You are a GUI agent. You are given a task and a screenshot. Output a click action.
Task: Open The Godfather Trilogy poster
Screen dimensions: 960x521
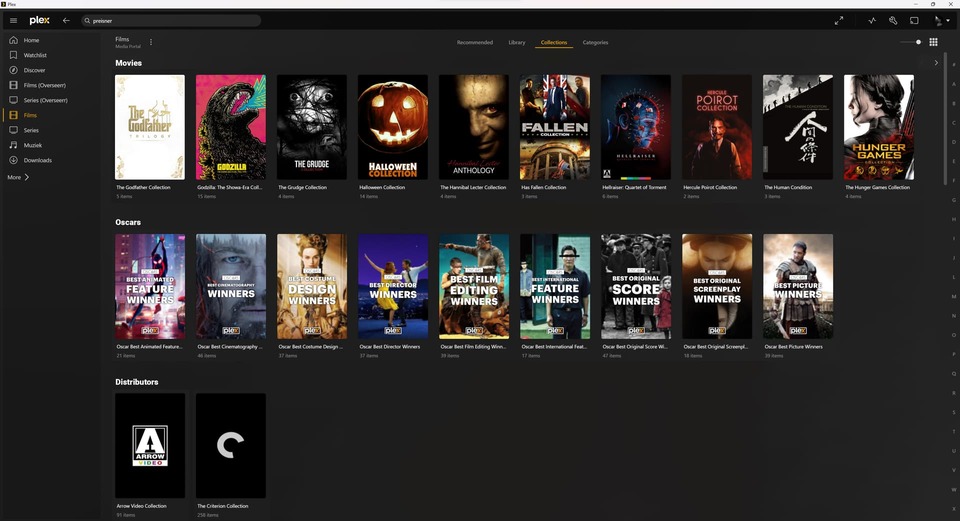[150, 127]
